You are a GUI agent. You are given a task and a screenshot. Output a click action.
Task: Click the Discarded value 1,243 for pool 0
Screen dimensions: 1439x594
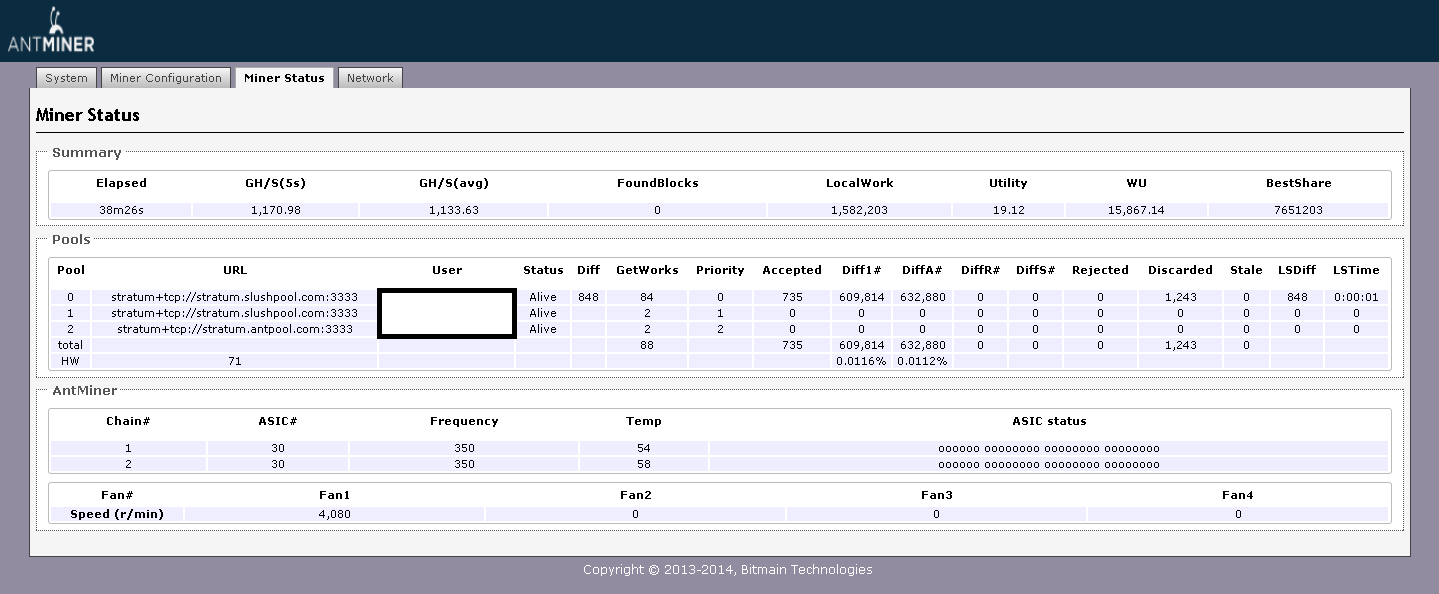1180,297
